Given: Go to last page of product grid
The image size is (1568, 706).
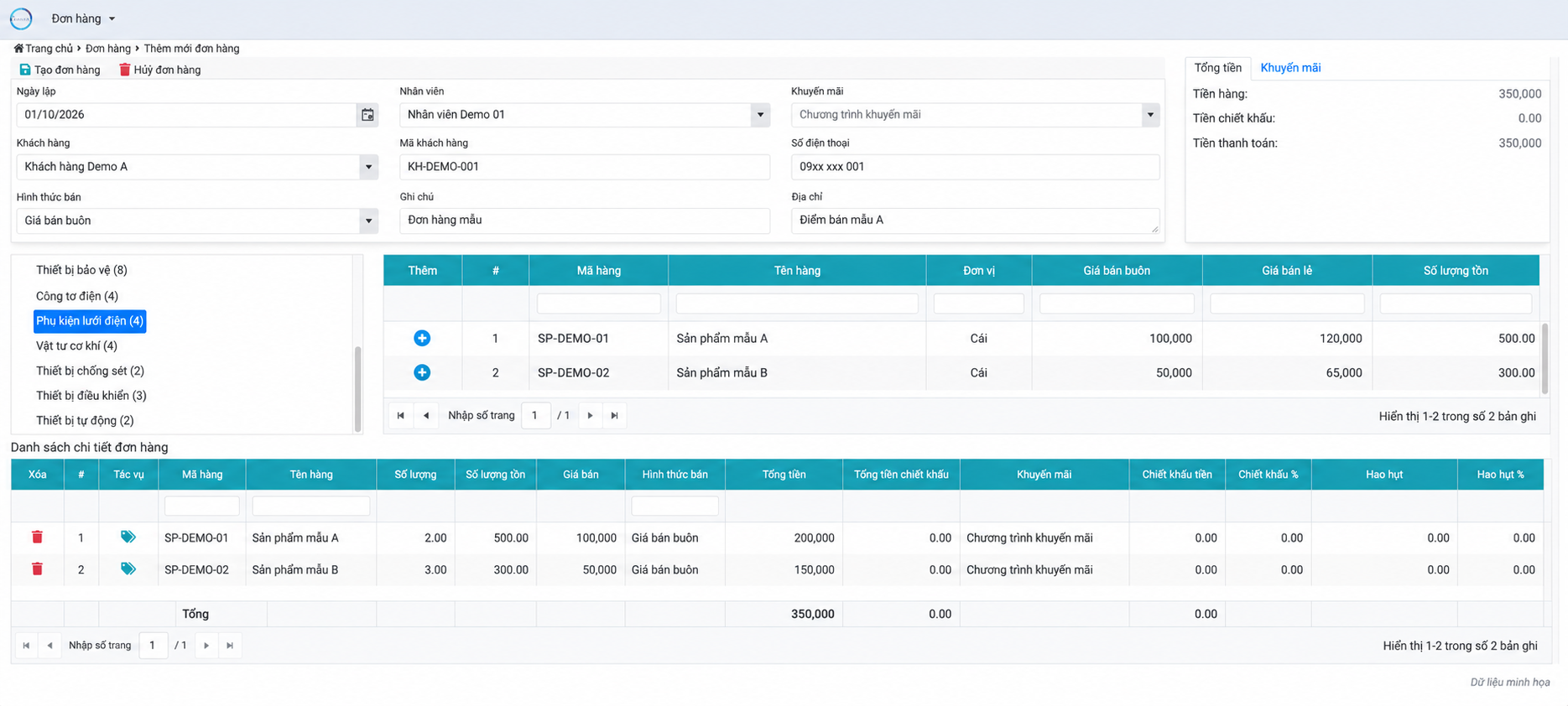Looking at the screenshot, I should coord(615,415).
